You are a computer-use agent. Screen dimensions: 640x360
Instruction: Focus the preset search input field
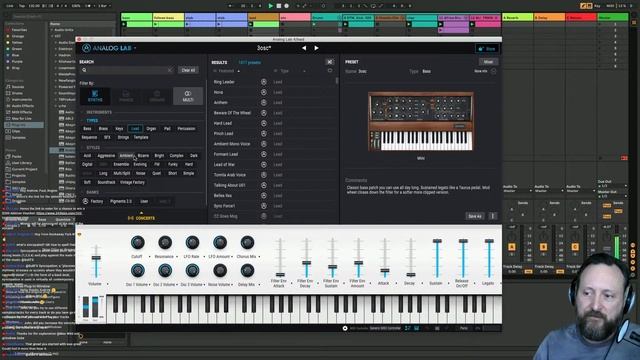[x=127, y=70]
